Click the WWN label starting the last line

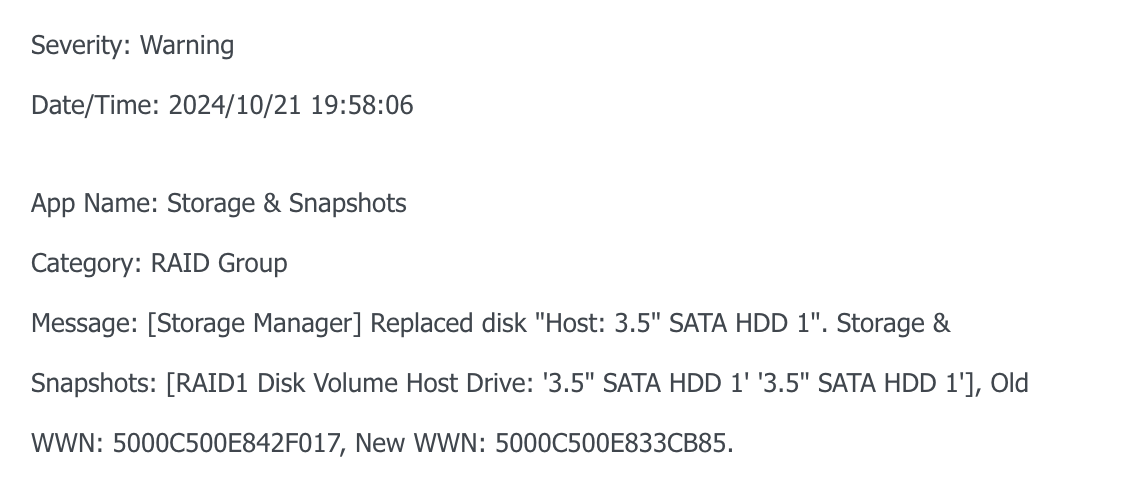[68, 443]
